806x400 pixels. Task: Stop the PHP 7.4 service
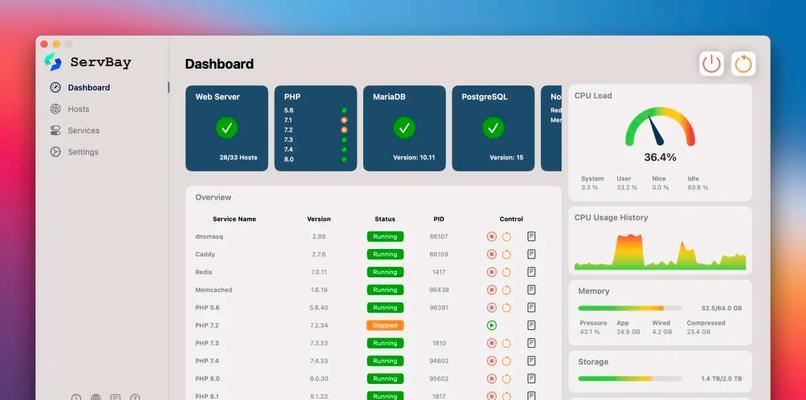[491, 361]
